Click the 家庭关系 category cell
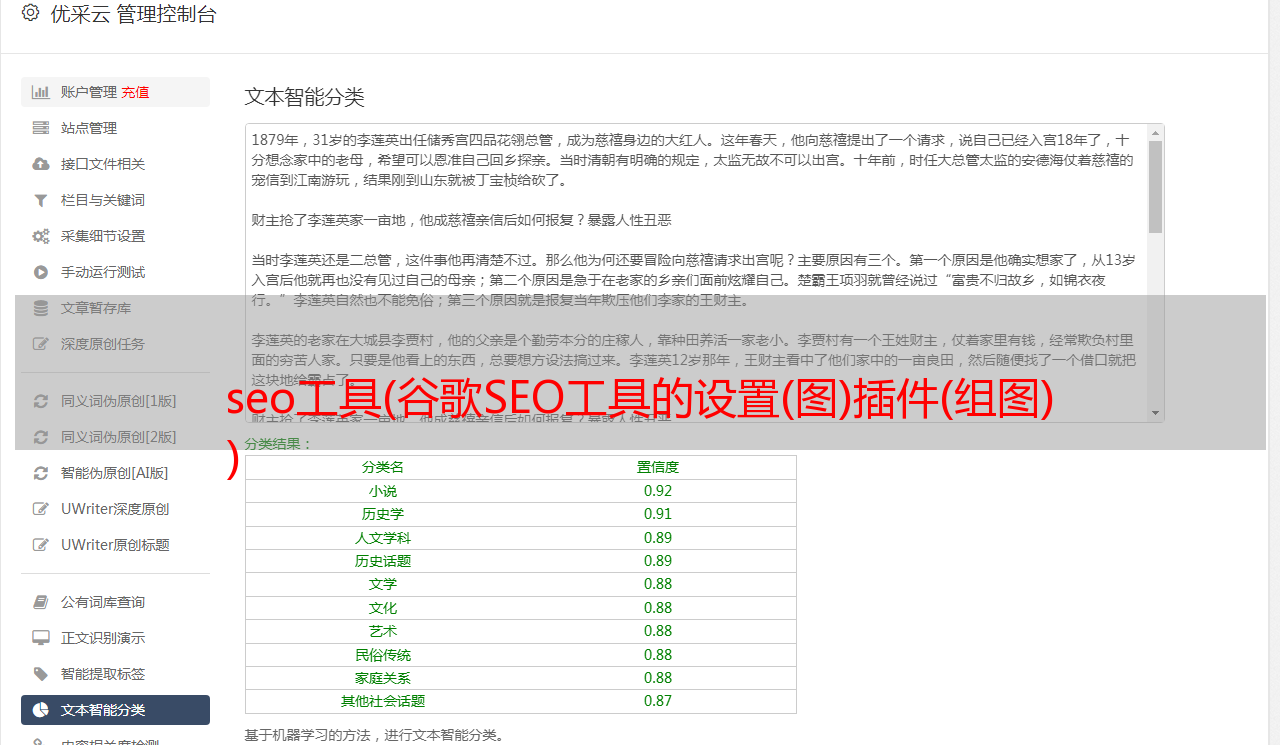Image resolution: width=1280 pixels, height=745 pixels. tap(383, 678)
